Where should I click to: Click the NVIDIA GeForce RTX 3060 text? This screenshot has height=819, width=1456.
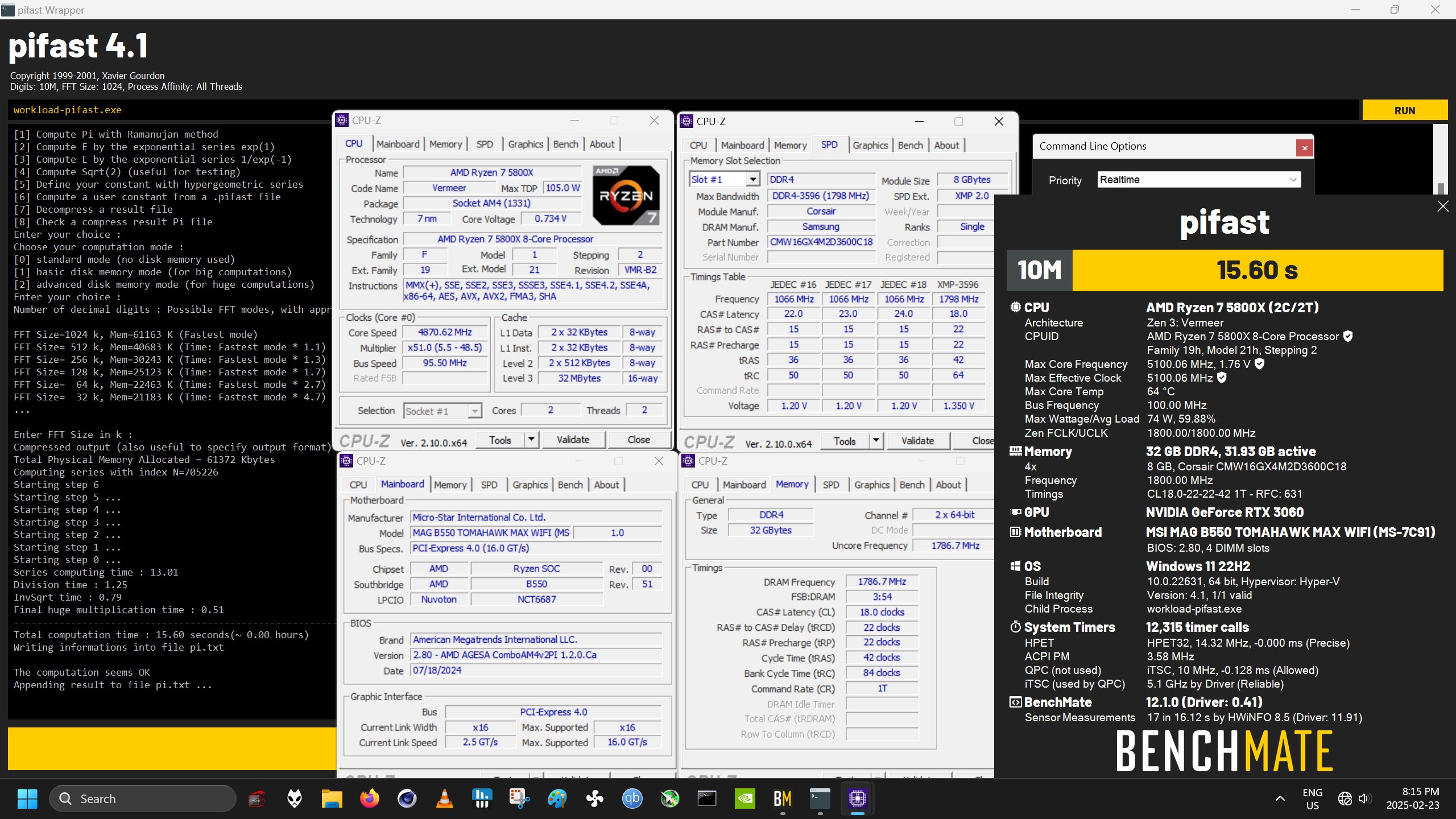pos(1225,512)
